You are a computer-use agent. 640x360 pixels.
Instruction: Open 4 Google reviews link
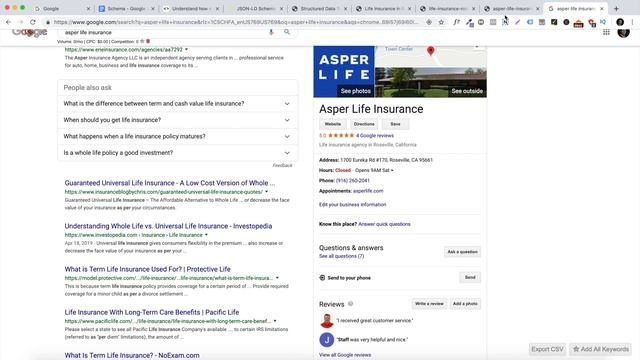pyautogui.click(x=375, y=136)
